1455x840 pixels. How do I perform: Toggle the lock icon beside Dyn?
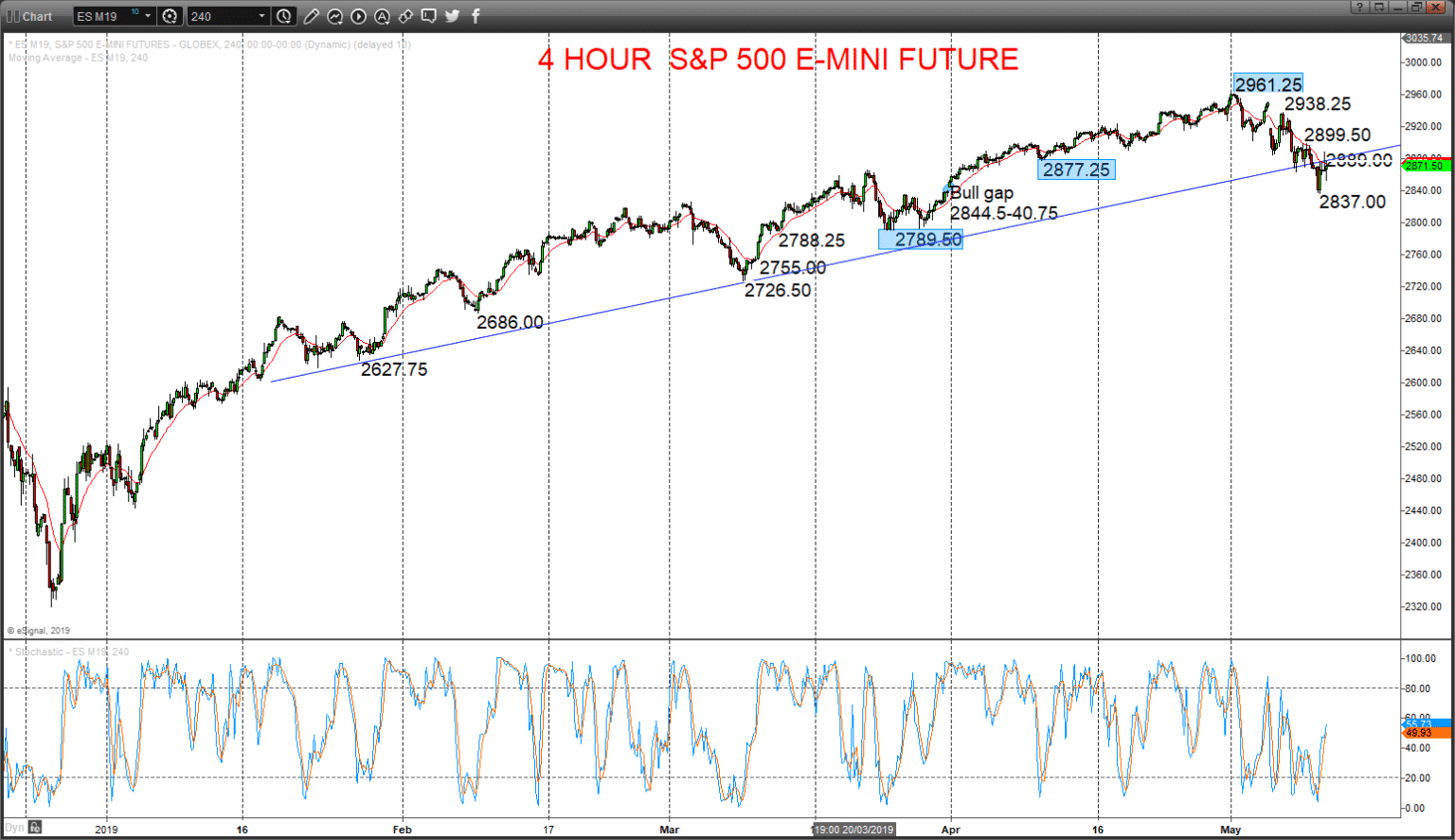[34, 828]
